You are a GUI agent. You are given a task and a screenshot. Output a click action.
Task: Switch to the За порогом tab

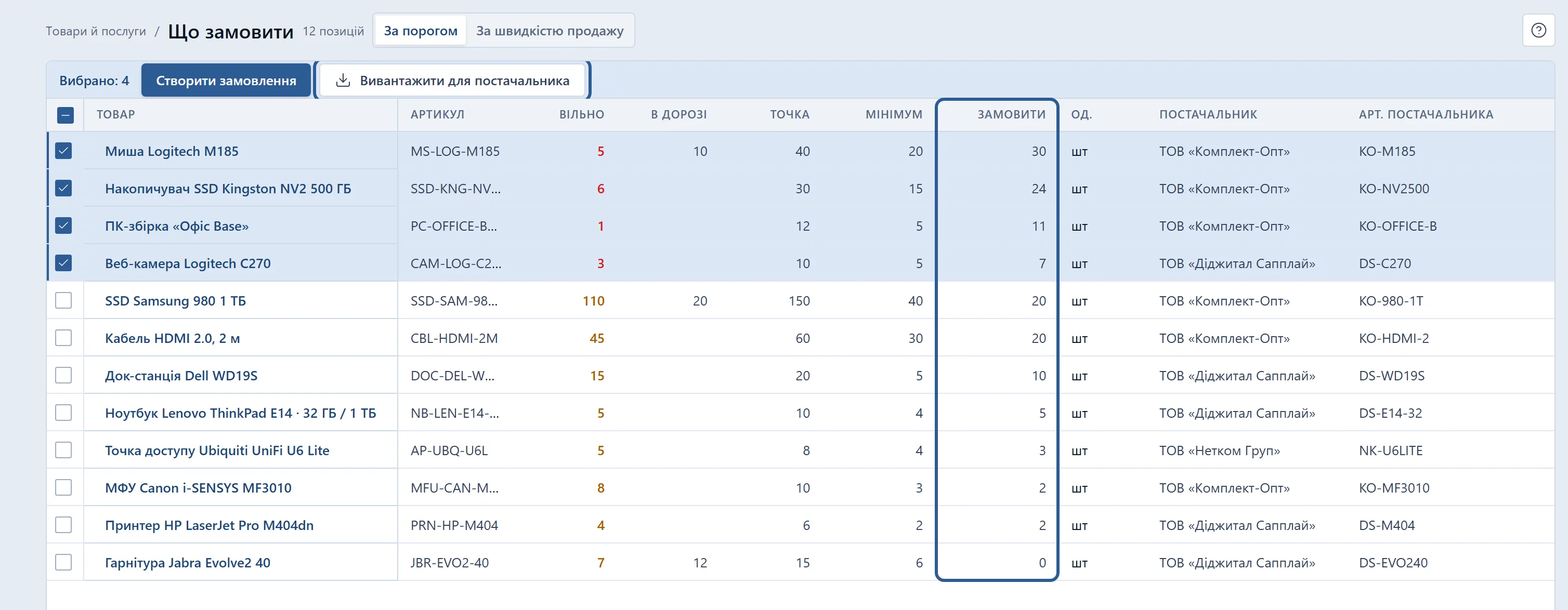click(x=421, y=31)
